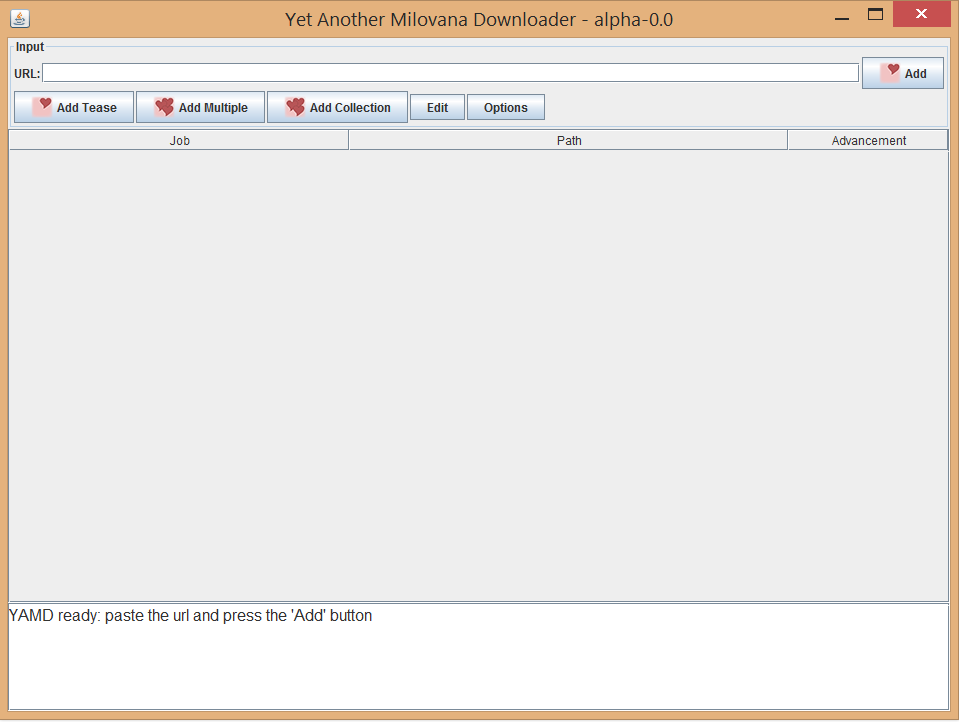Image resolution: width=959 pixels, height=722 pixels.
Task: Click the Advancement column header
Action: point(868,141)
